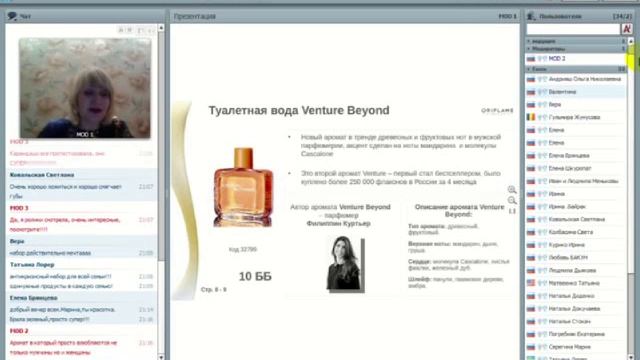Image resolution: width=640 pixels, height=360 pixels.
Task: Click the Стр. 8 - 9 page label
Action: coord(213,289)
